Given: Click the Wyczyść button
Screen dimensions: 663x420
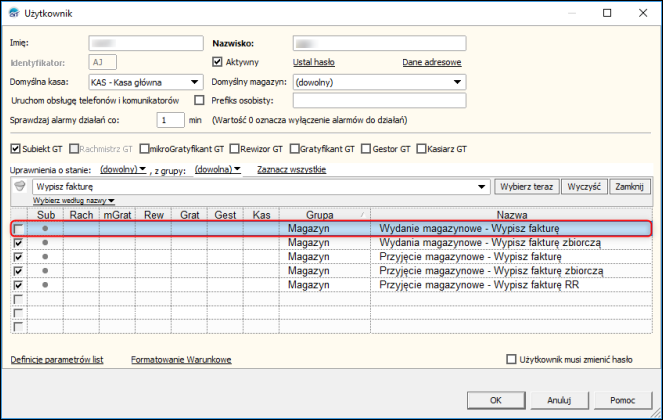Looking at the screenshot, I should click(583, 186).
